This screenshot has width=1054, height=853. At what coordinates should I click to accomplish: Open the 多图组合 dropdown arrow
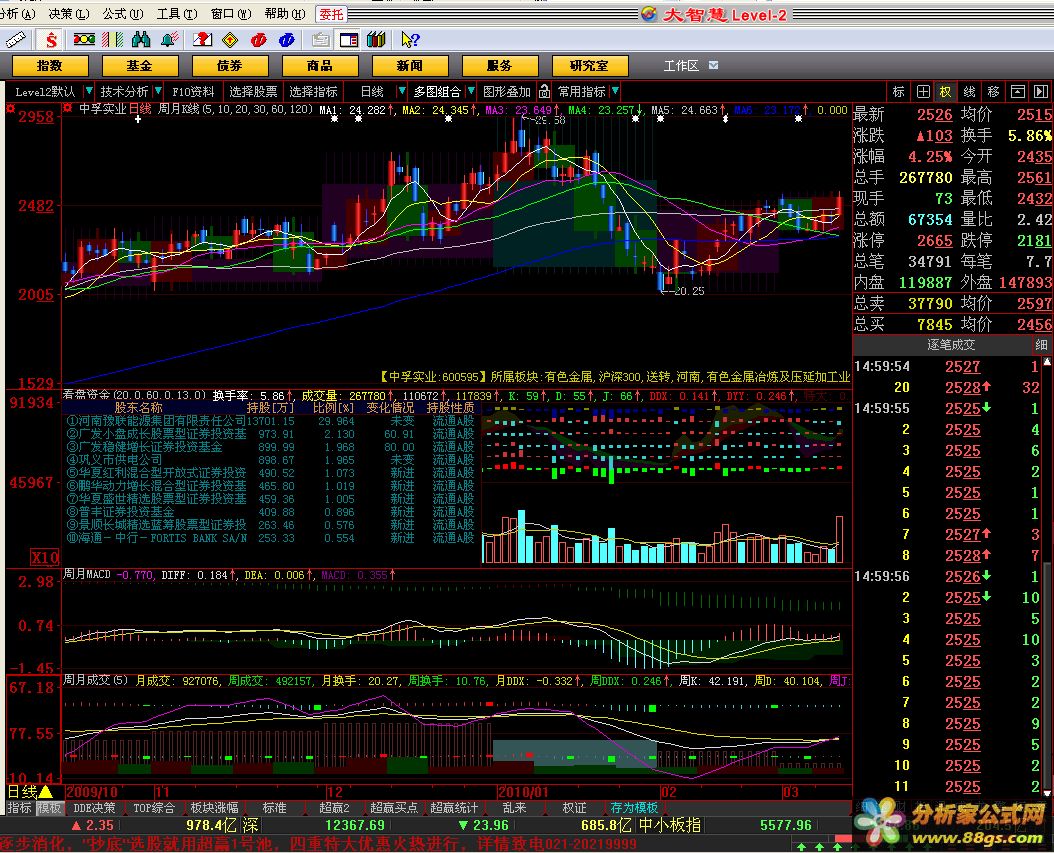tap(471, 91)
